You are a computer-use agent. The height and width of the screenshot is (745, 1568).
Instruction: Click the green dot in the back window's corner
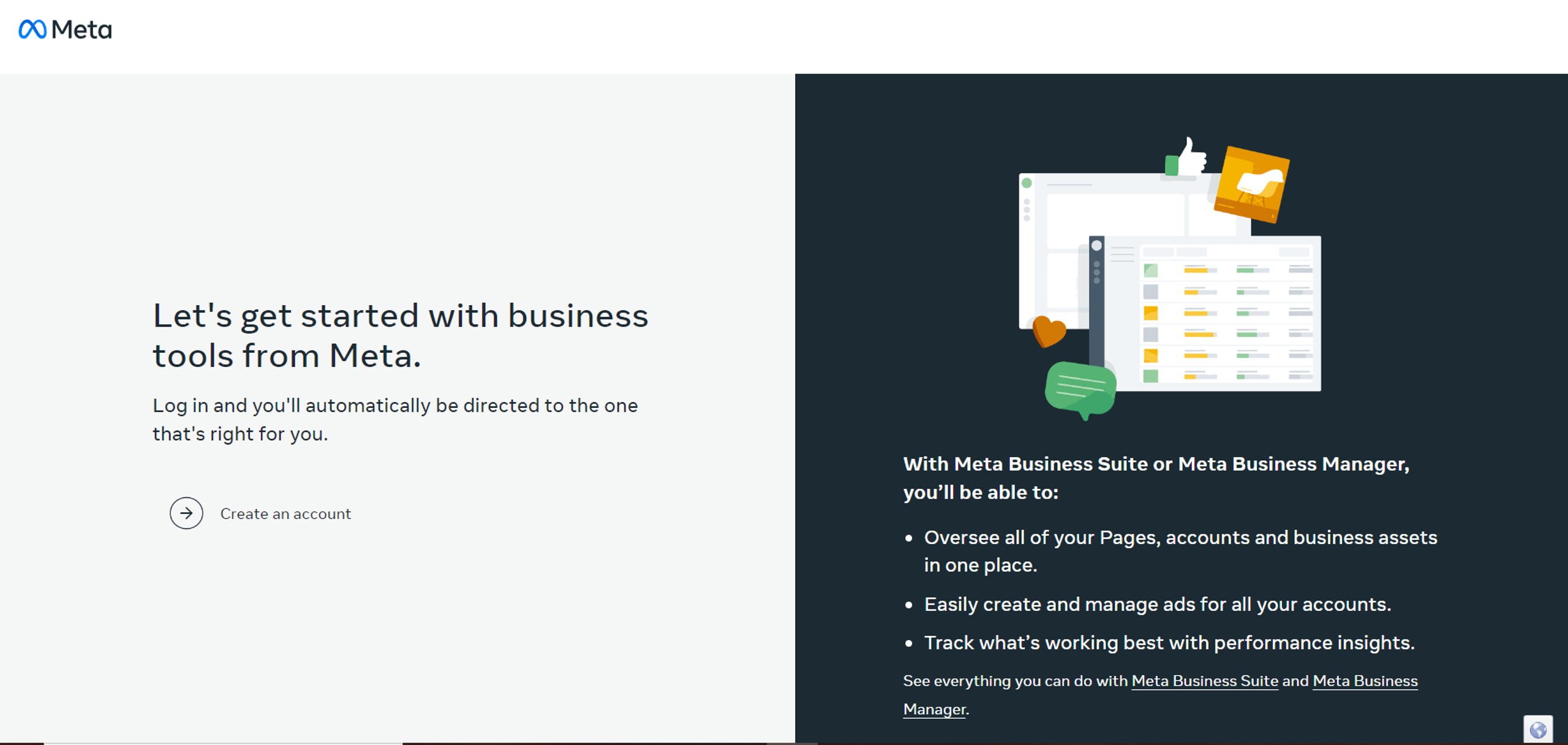[x=1027, y=183]
